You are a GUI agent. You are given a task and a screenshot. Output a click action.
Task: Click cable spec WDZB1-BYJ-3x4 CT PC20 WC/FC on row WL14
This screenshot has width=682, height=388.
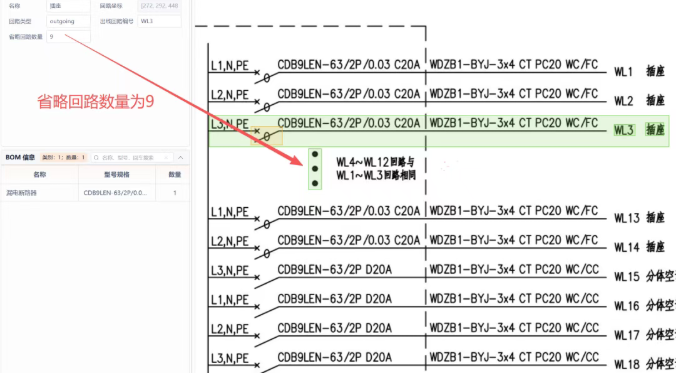click(x=514, y=240)
